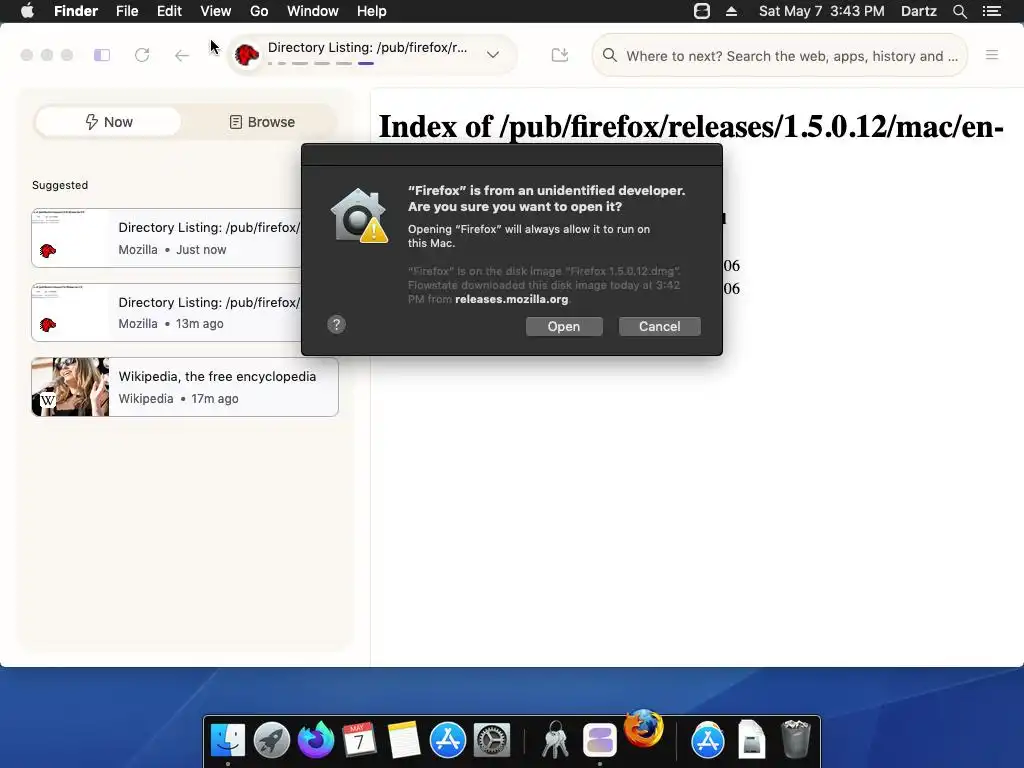This screenshot has height=768, width=1024.
Task: Toggle the sidebar panel icon
Action: [102, 56]
